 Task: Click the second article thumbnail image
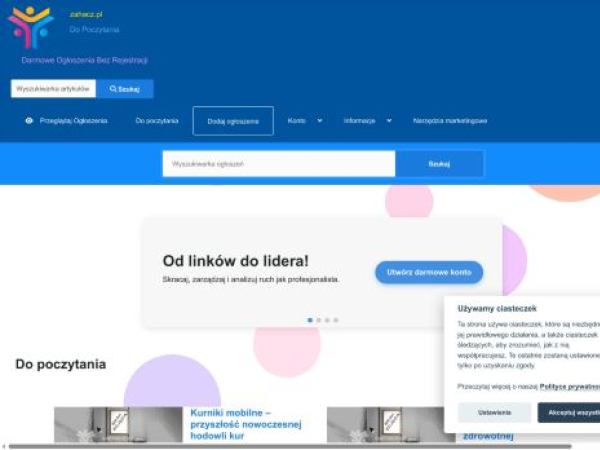pyautogui.click(x=385, y=425)
